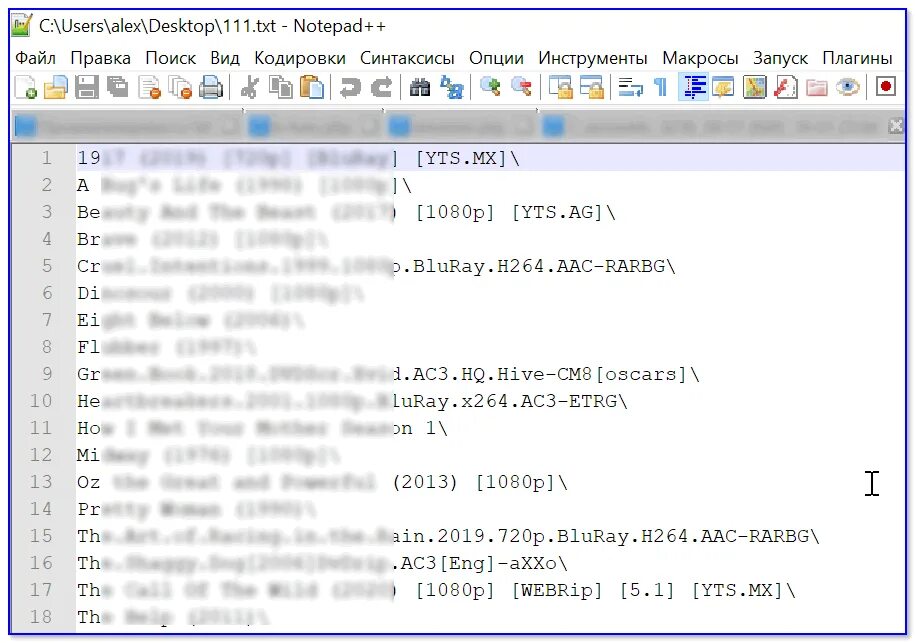Viewport: 915px width, 643px height.
Task: Open the Опции menu
Action: tap(496, 58)
